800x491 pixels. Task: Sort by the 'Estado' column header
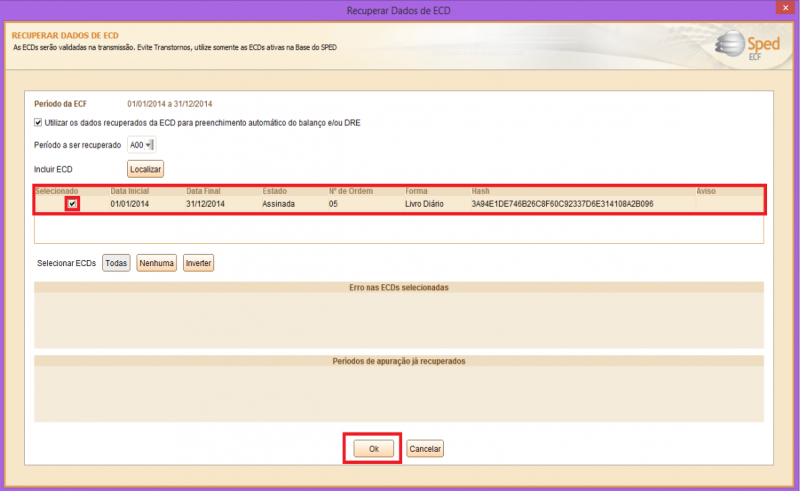274,190
